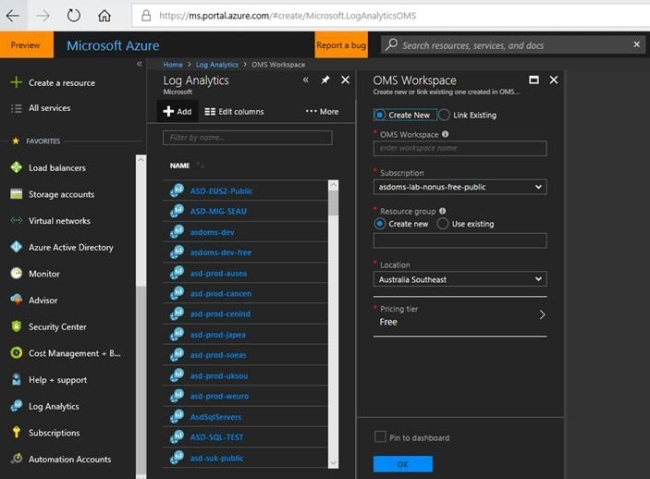Viewport: 650px width, 479px height.
Task: Click the icon beside asd-prod-cenind
Action: tap(177, 314)
